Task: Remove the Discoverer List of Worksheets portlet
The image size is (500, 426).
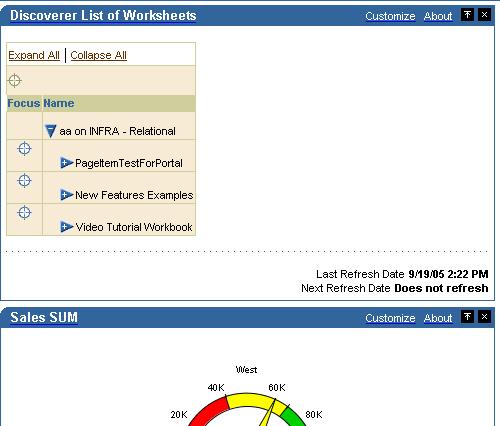Action: pyautogui.click(x=484, y=15)
